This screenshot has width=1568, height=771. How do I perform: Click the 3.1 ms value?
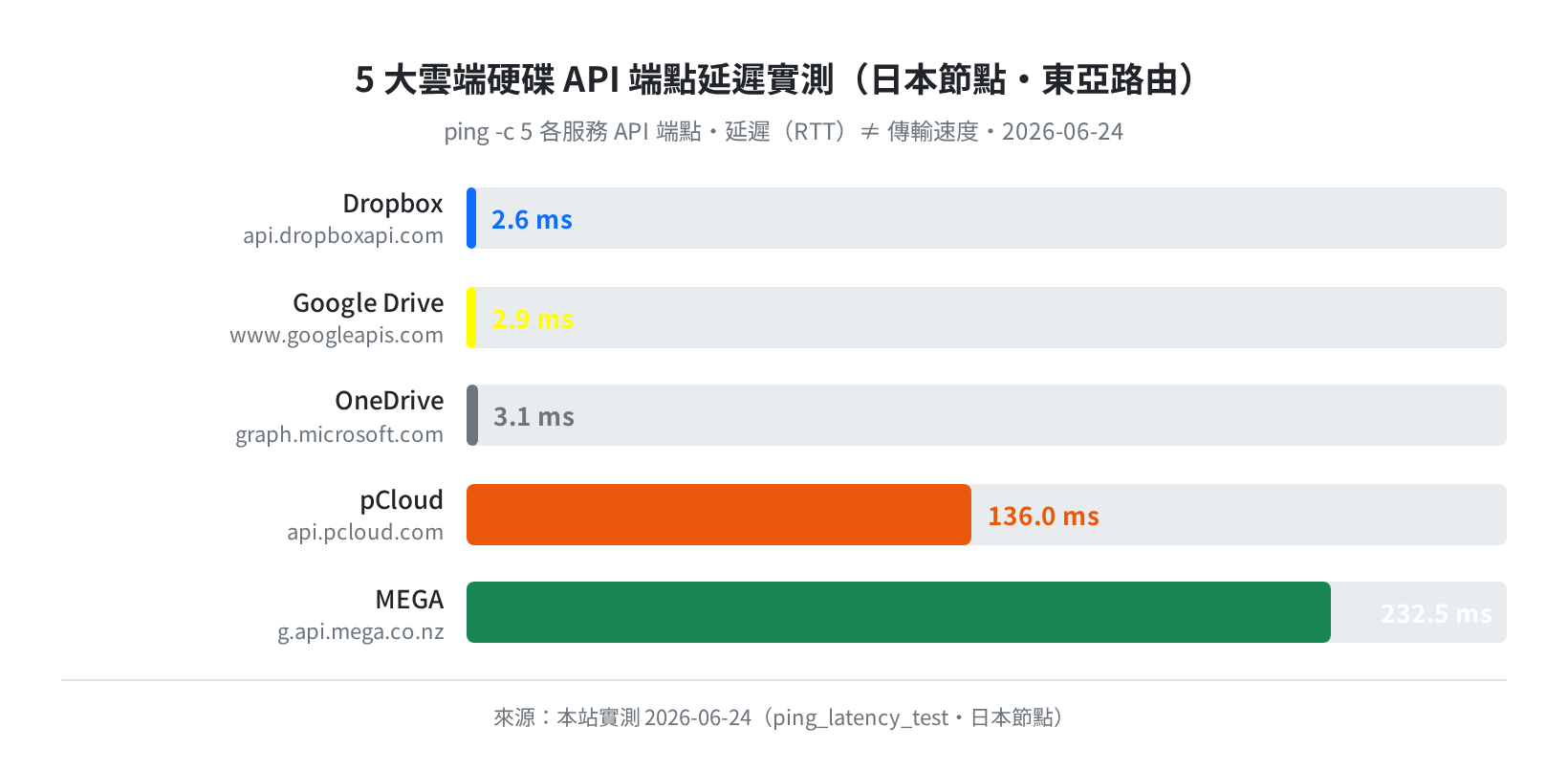[x=534, y=417]
